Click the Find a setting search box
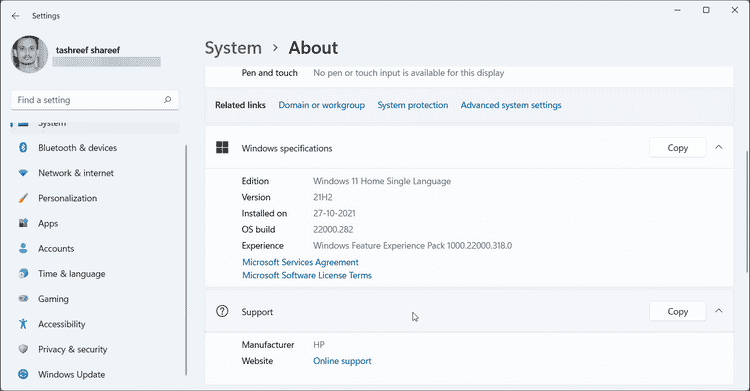 [95, 100]
